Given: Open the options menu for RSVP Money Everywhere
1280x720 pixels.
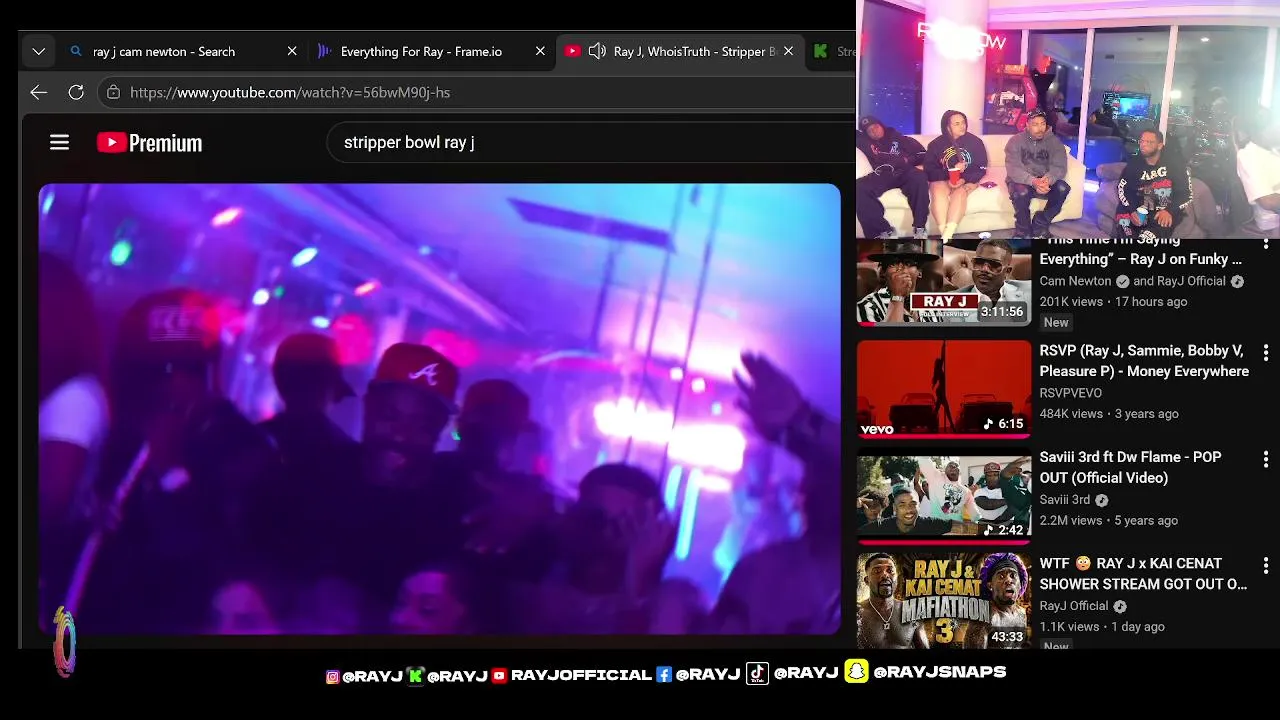Looking at the screenshot, I should [x=1266, y=353].
